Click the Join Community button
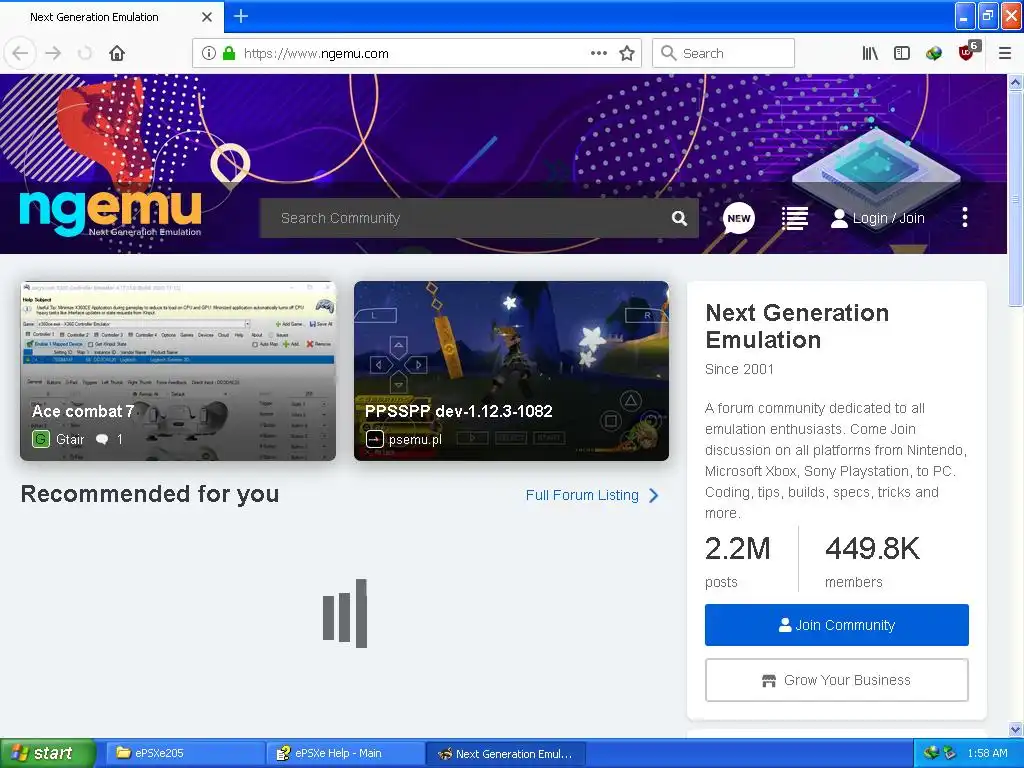 (x=837, y=625)
